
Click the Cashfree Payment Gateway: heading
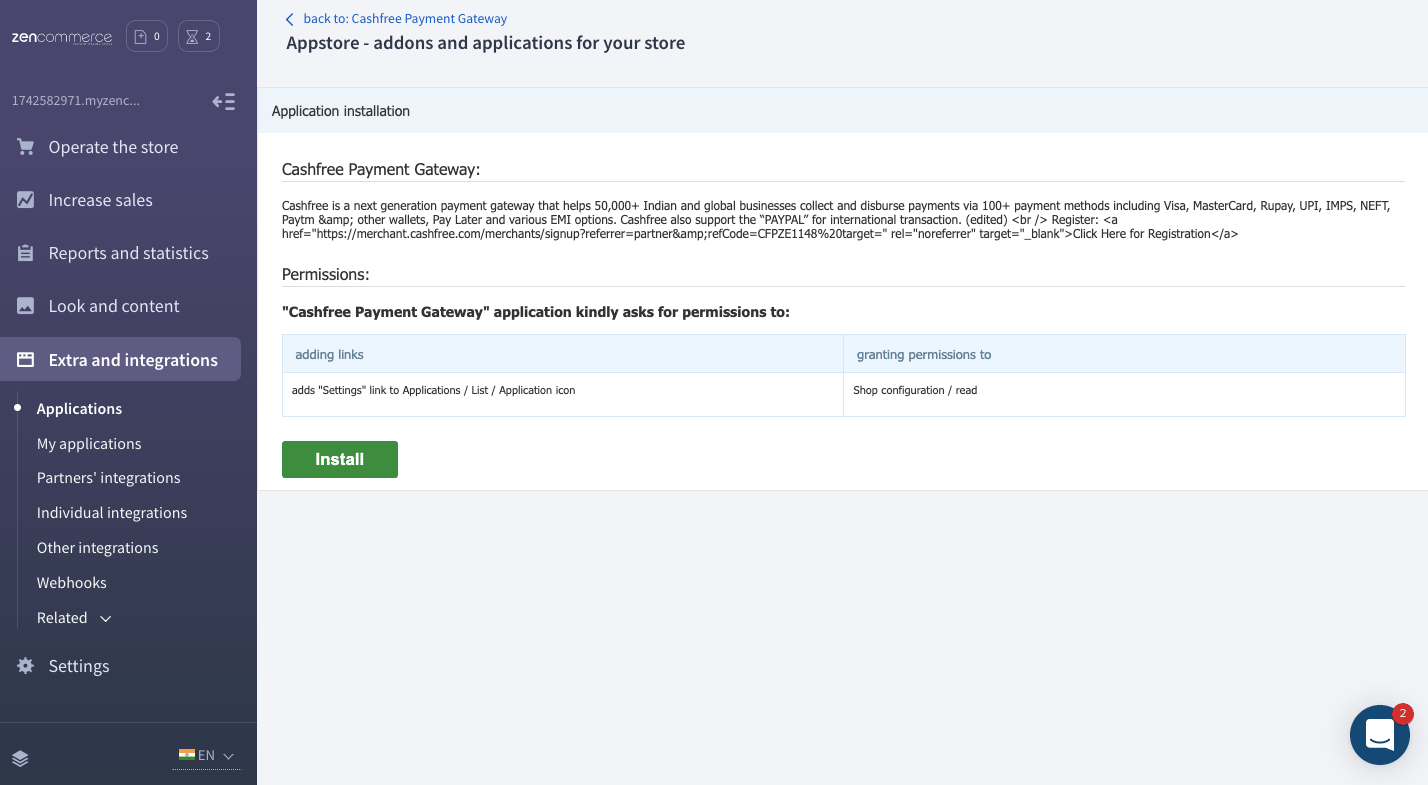[381, 170]
